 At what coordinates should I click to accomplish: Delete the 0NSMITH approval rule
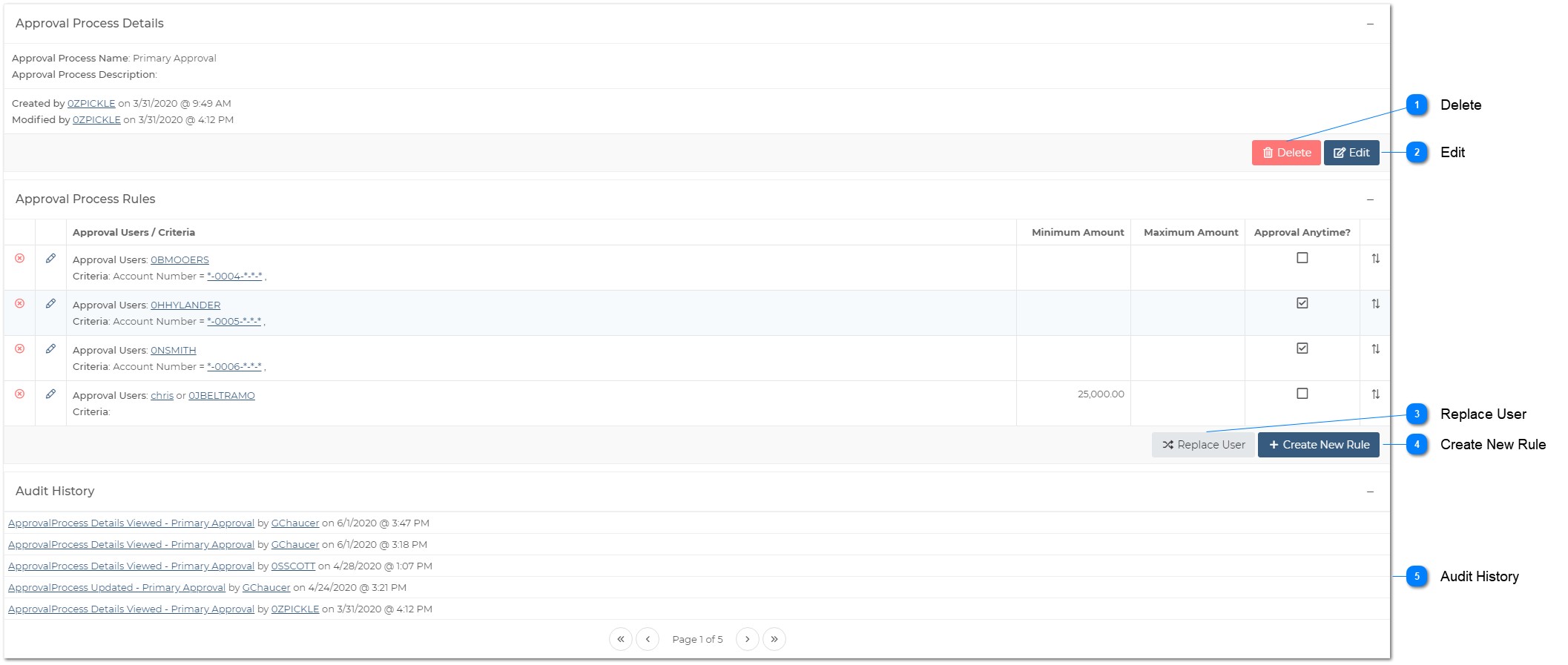tap(20, 348)
